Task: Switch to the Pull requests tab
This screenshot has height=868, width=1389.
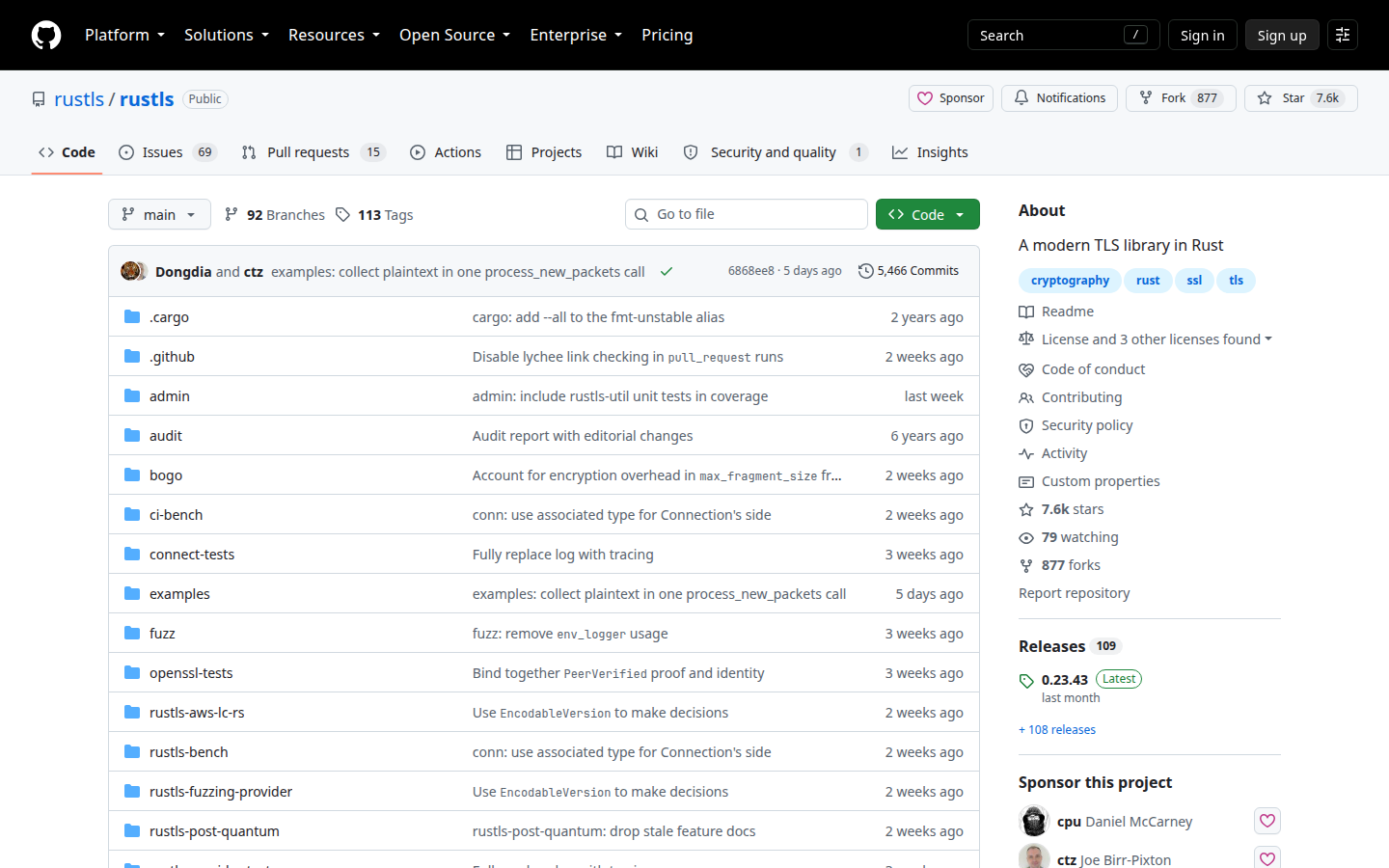Action: [313, 152]
